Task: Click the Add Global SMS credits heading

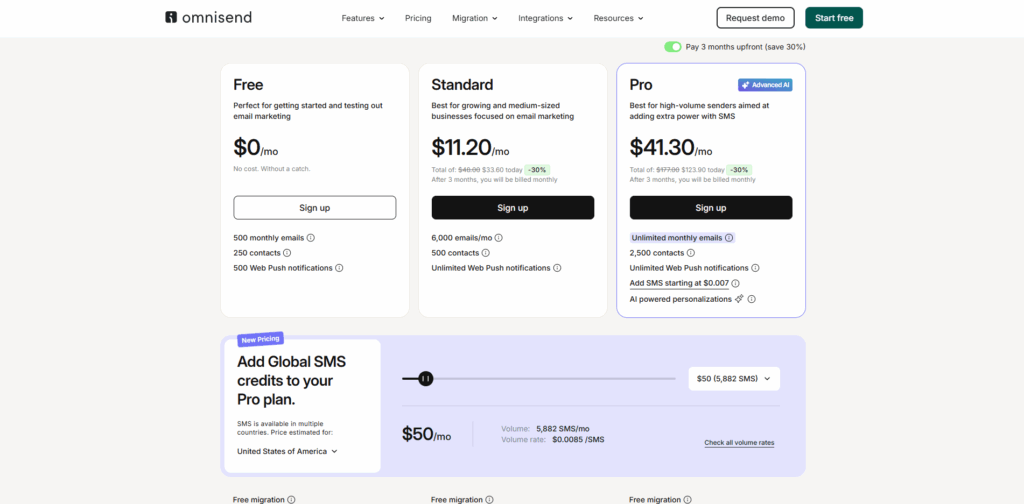Action: (291, 381)
